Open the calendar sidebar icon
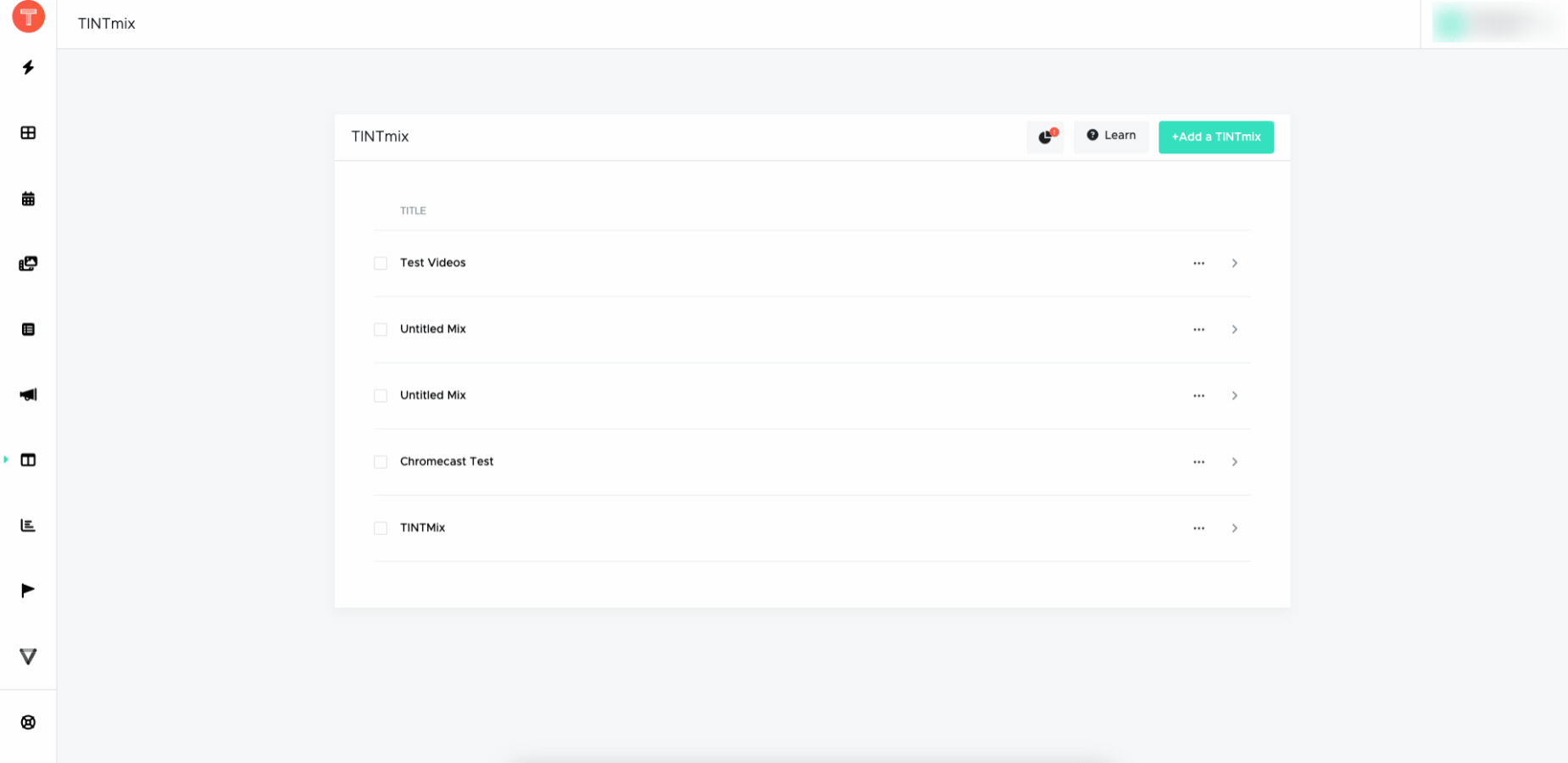This screenshot has height=763, width=1568. [28, 198]
